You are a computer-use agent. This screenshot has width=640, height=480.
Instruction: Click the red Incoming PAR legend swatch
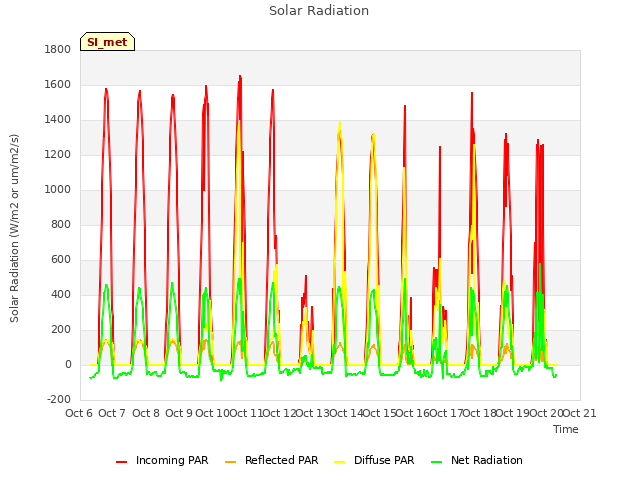click(x=122, y=462)
